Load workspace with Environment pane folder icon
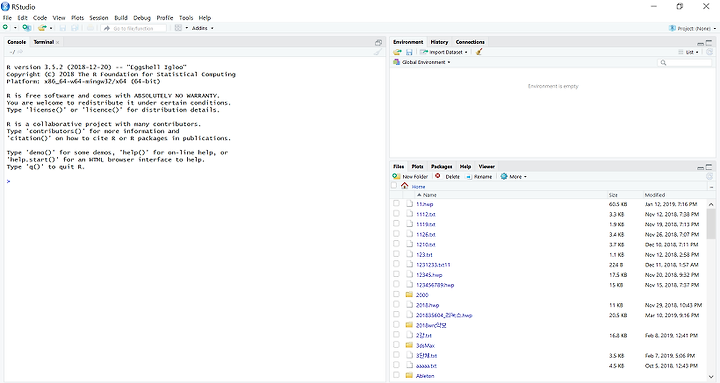Image resolution: width=720 pixels, height=383 pixels. coord(397,52)
